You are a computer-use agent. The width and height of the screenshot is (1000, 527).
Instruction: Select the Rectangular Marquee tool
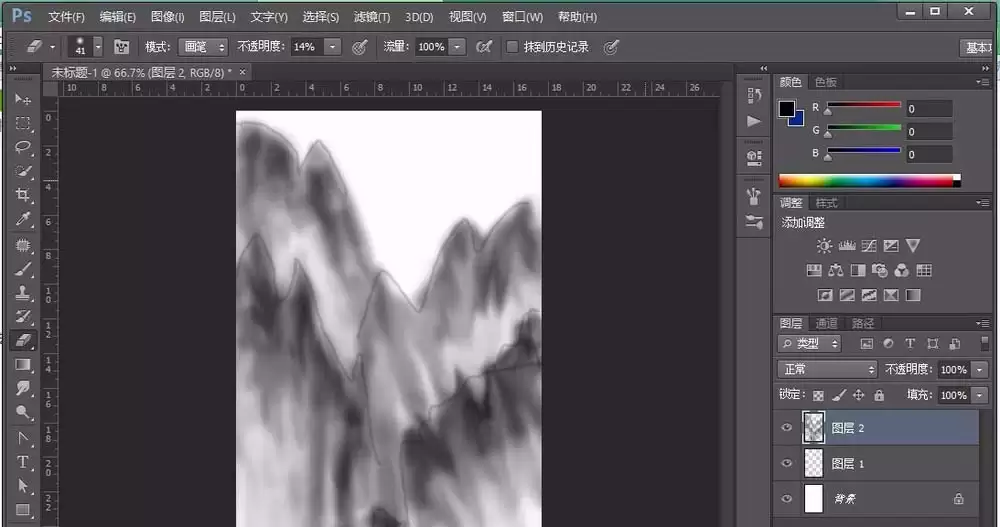click(x=23, y=123)
